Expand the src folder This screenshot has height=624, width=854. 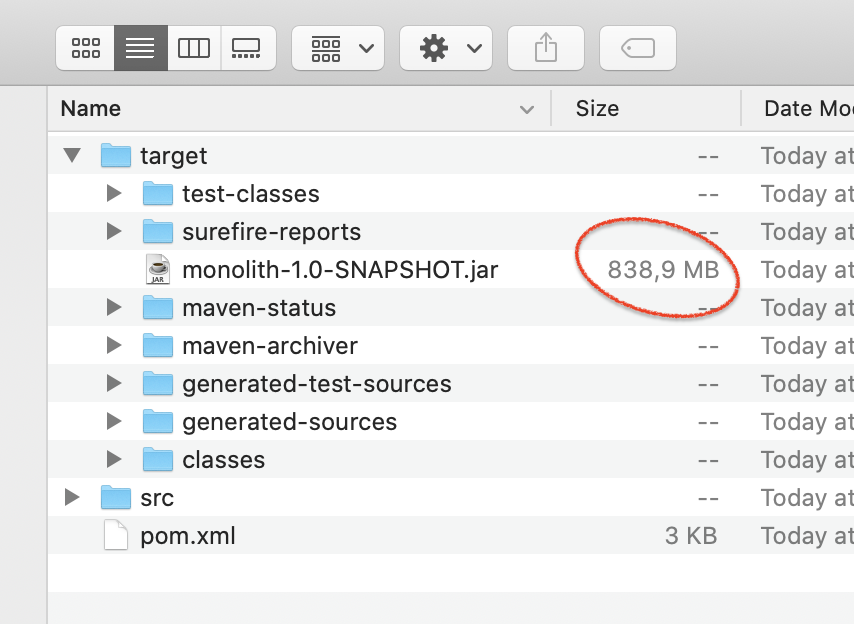(x=71, y=498)
